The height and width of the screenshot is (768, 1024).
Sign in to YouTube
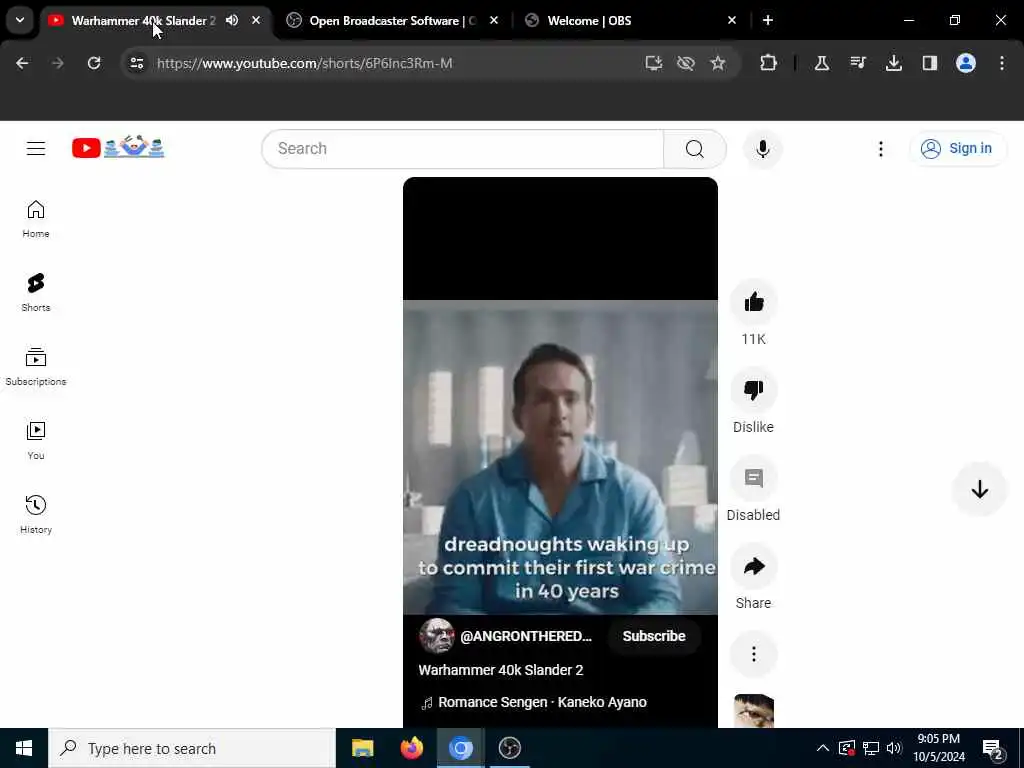[957, 148]
